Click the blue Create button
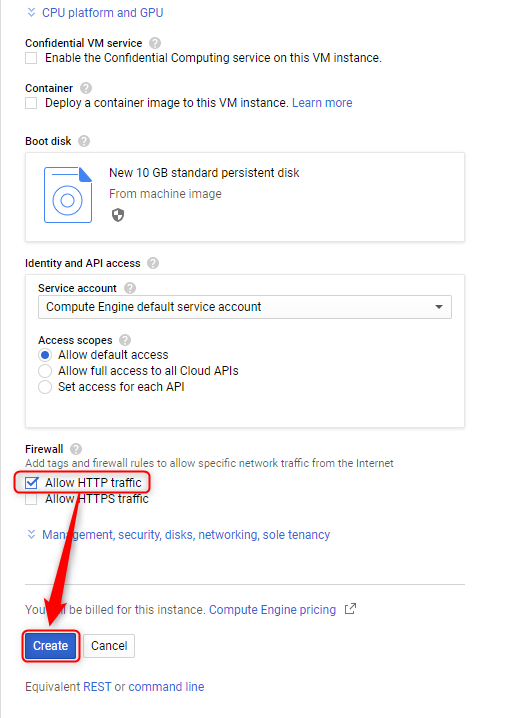507x718 pixels. (50, 646)
